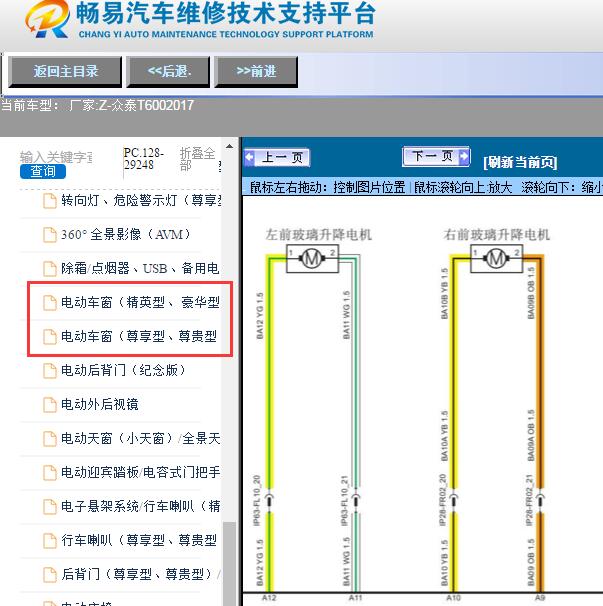The height and width of the screenshot is (606, 603).
Task: Click document icon beside 电动后背门
Action: pos(49,370)
